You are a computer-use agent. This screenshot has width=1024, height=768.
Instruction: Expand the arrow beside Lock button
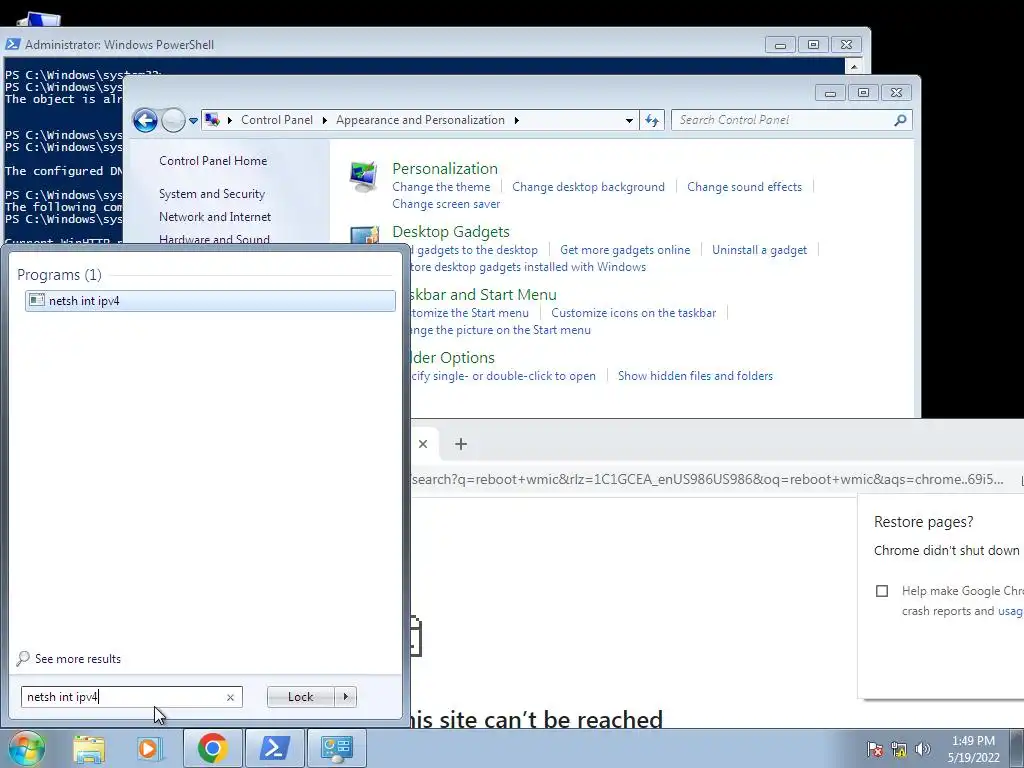click(x=345, y=697)
